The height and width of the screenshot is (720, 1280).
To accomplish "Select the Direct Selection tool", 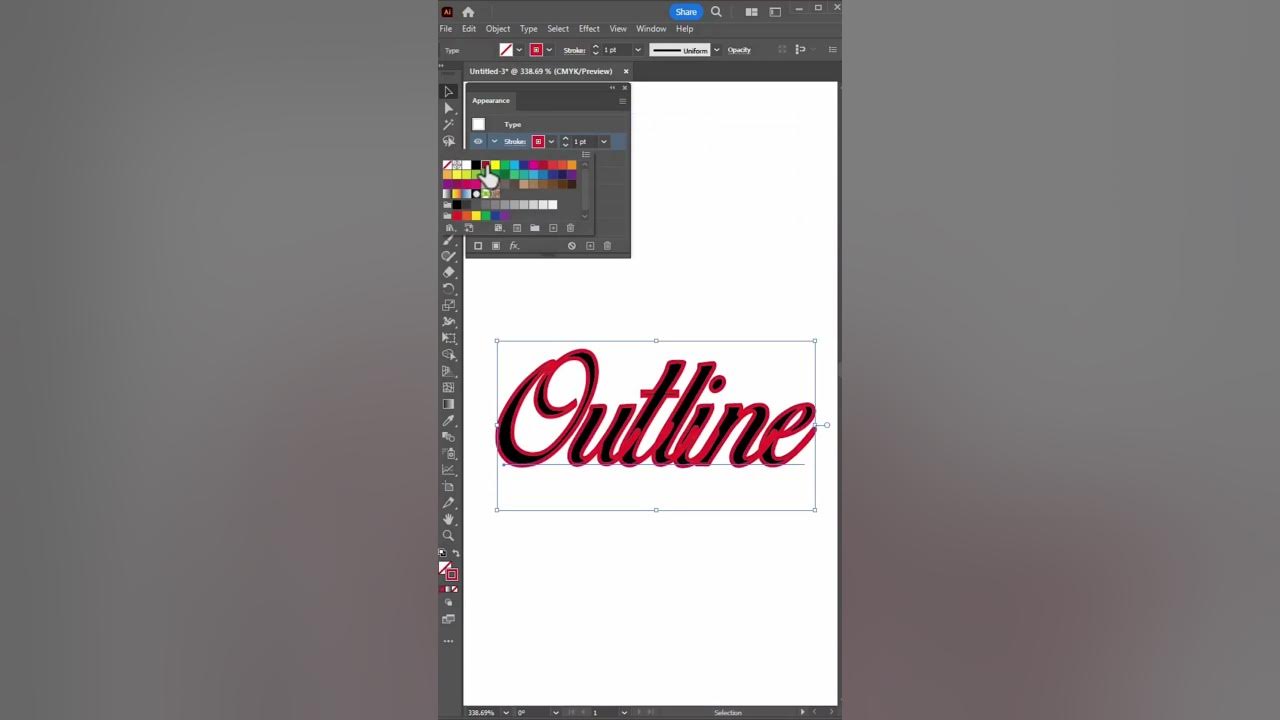I will coord(448,109).
